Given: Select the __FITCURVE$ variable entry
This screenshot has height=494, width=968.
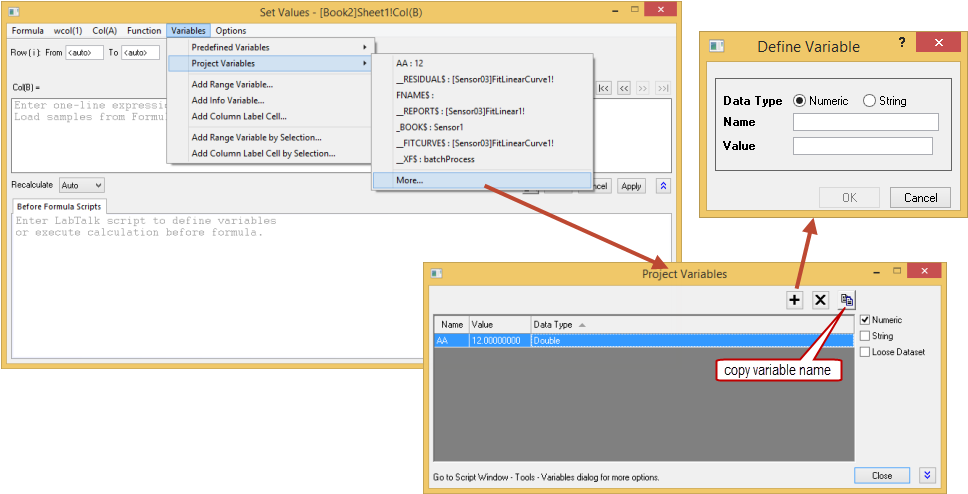Looking at the screenshot, I should click(x=482, y=143).
